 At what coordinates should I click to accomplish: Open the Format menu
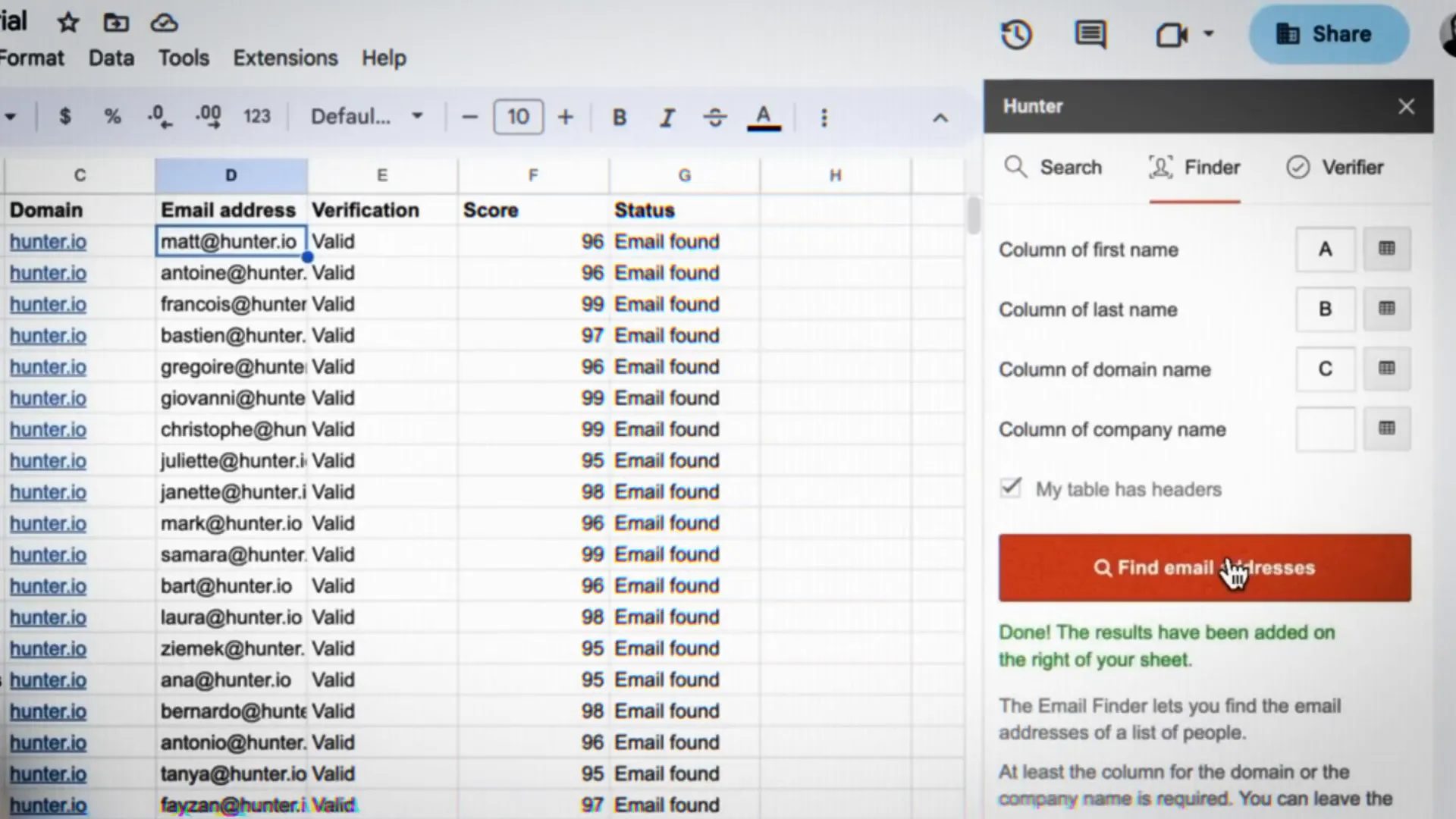(x=32, y=58)
